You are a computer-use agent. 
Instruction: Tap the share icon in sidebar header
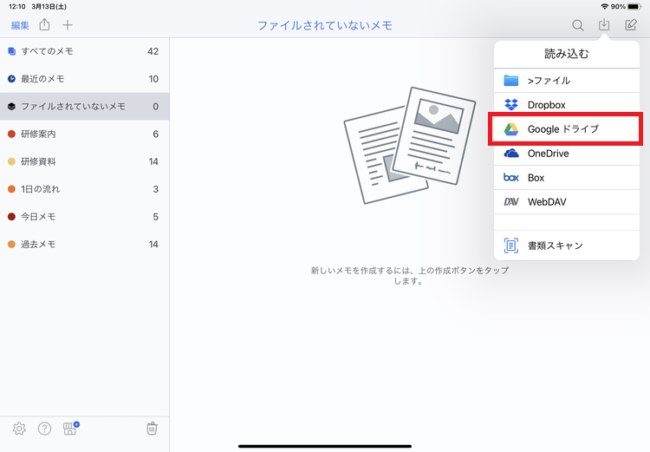pyautogui.click(x=44, y=25)
